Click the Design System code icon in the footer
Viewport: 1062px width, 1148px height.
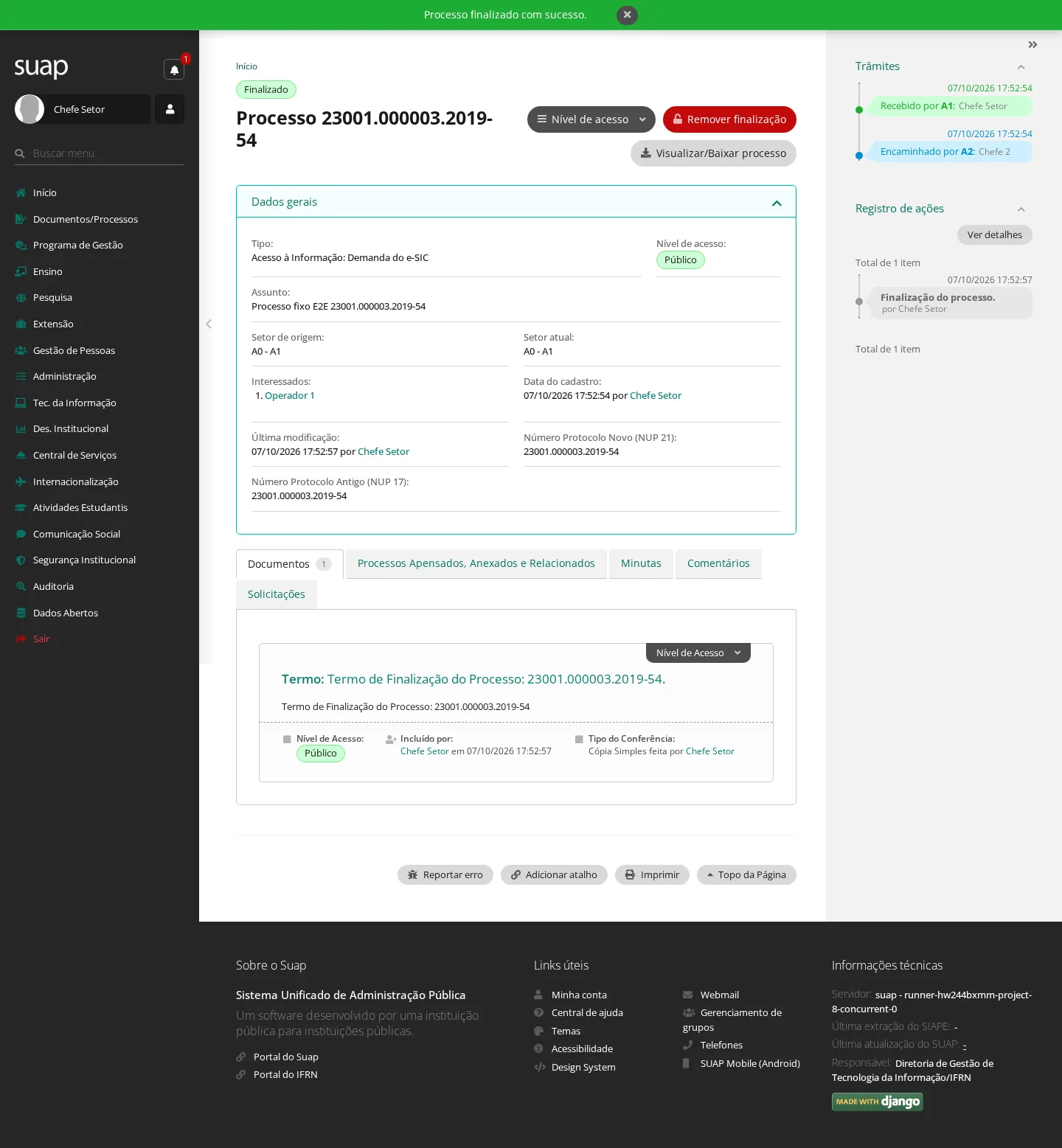click(x=540, y=1067)
